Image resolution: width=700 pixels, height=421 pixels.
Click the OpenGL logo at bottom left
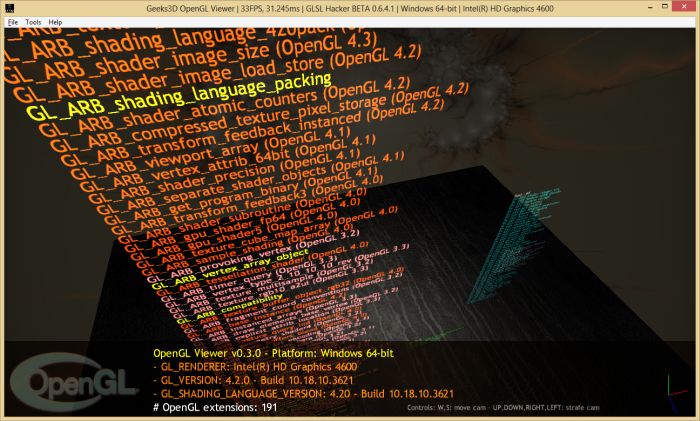coord(74,381)
